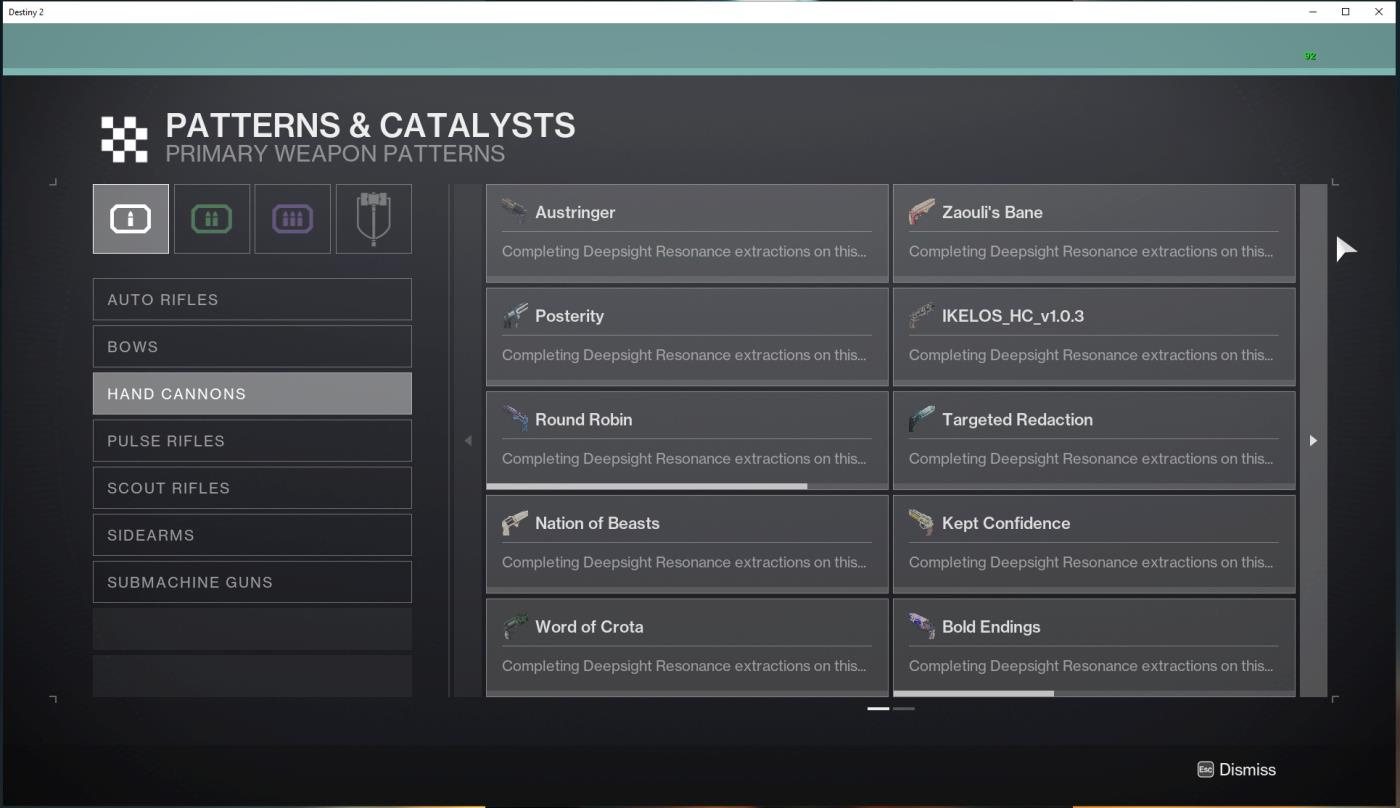Click the Primary Weapon Patterns subtitle
The width and height of the screenshot is (1400, 808).
(x=335, y=154)
